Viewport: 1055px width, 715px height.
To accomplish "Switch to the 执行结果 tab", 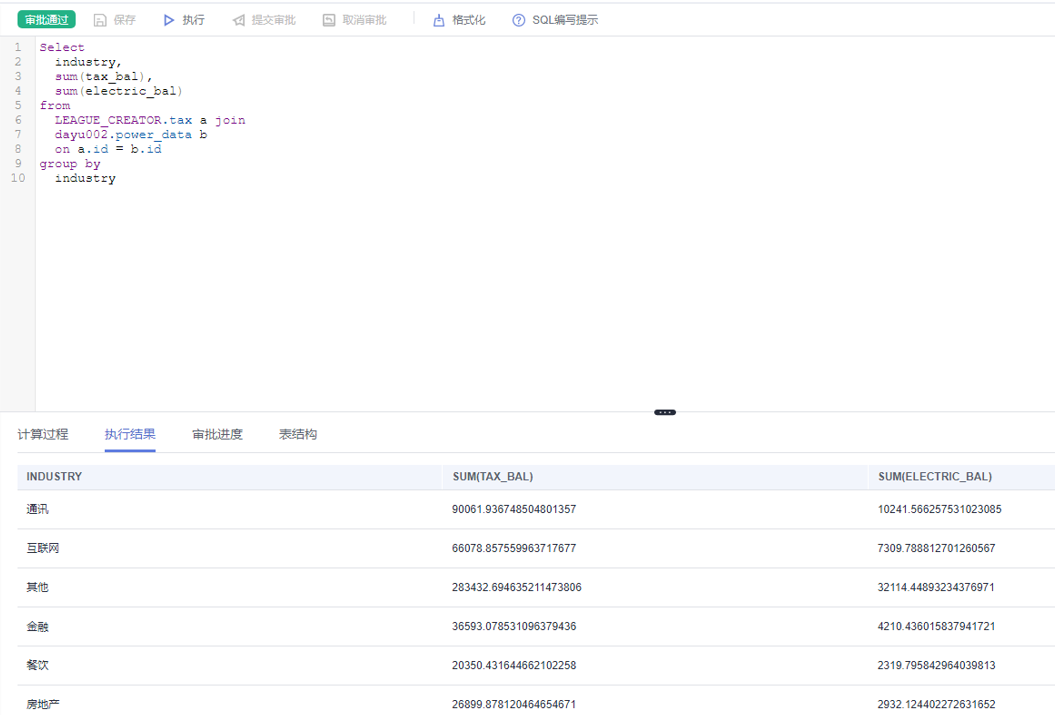I will tap(130, 435).
